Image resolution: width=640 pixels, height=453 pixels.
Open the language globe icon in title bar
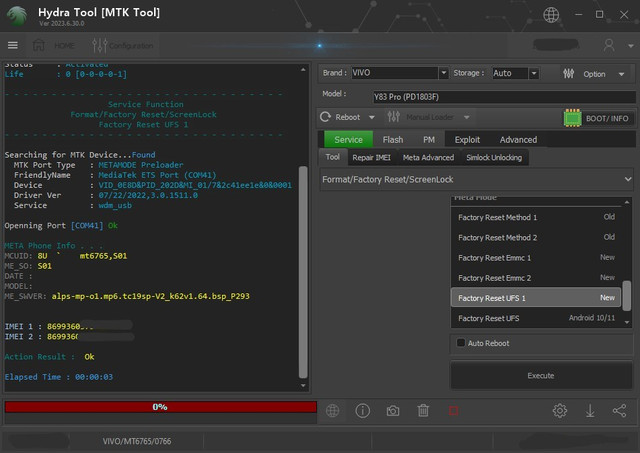click(551, 15)
